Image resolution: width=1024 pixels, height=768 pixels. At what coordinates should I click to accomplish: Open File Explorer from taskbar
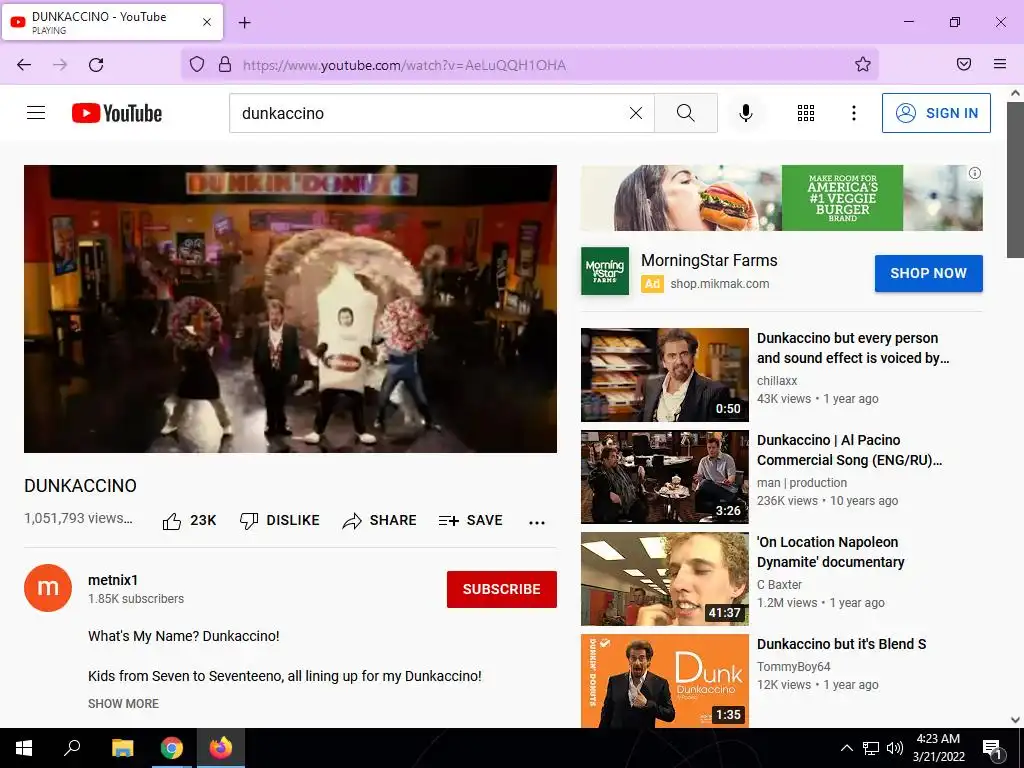click(x=122, y=748)
